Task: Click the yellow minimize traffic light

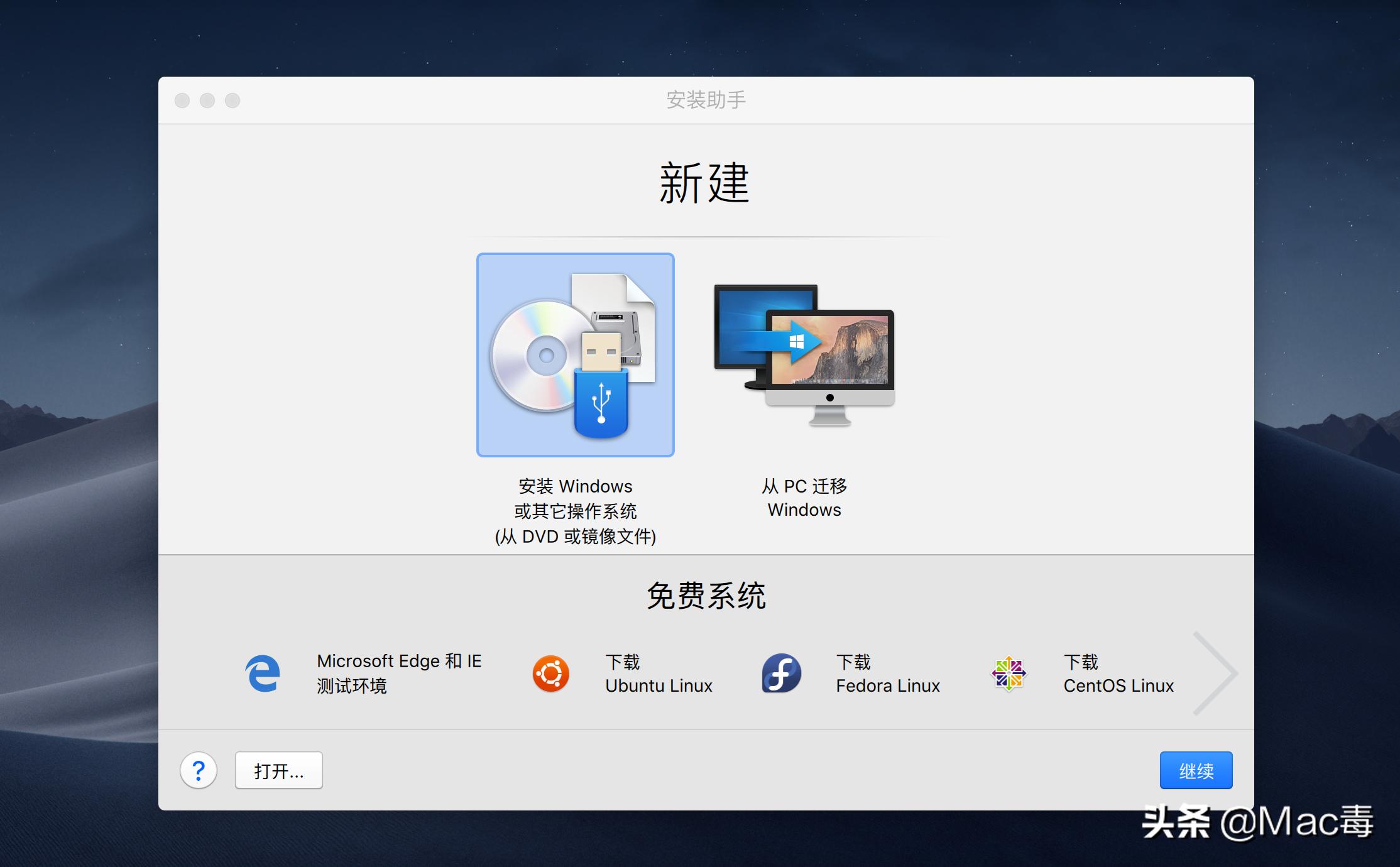Action: [x=207, y=100]
